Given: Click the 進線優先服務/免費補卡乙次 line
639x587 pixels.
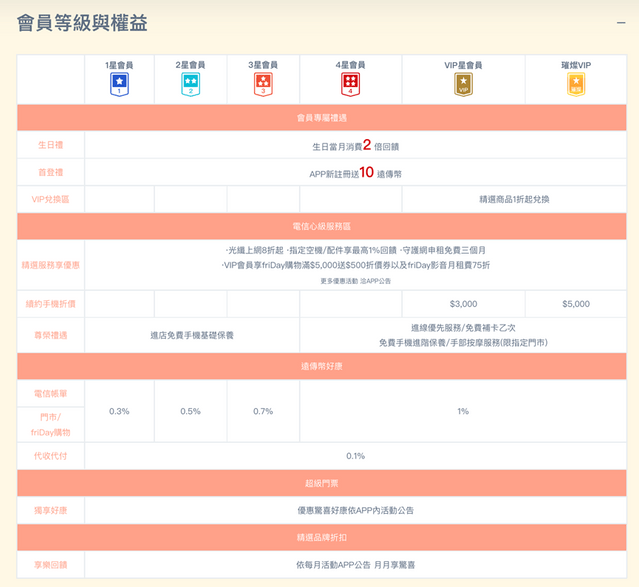Looking at the screenshot, I should (463, 328).
